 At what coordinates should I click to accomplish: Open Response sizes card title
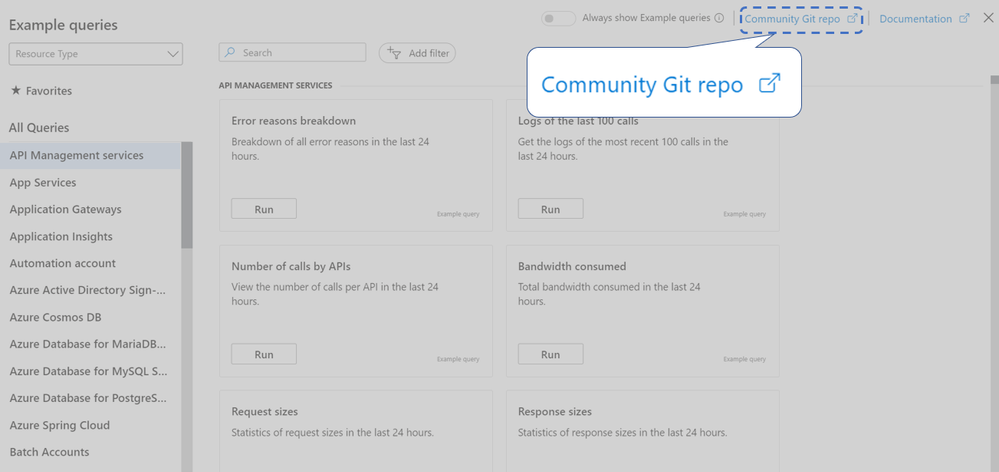tap(555, 411)
